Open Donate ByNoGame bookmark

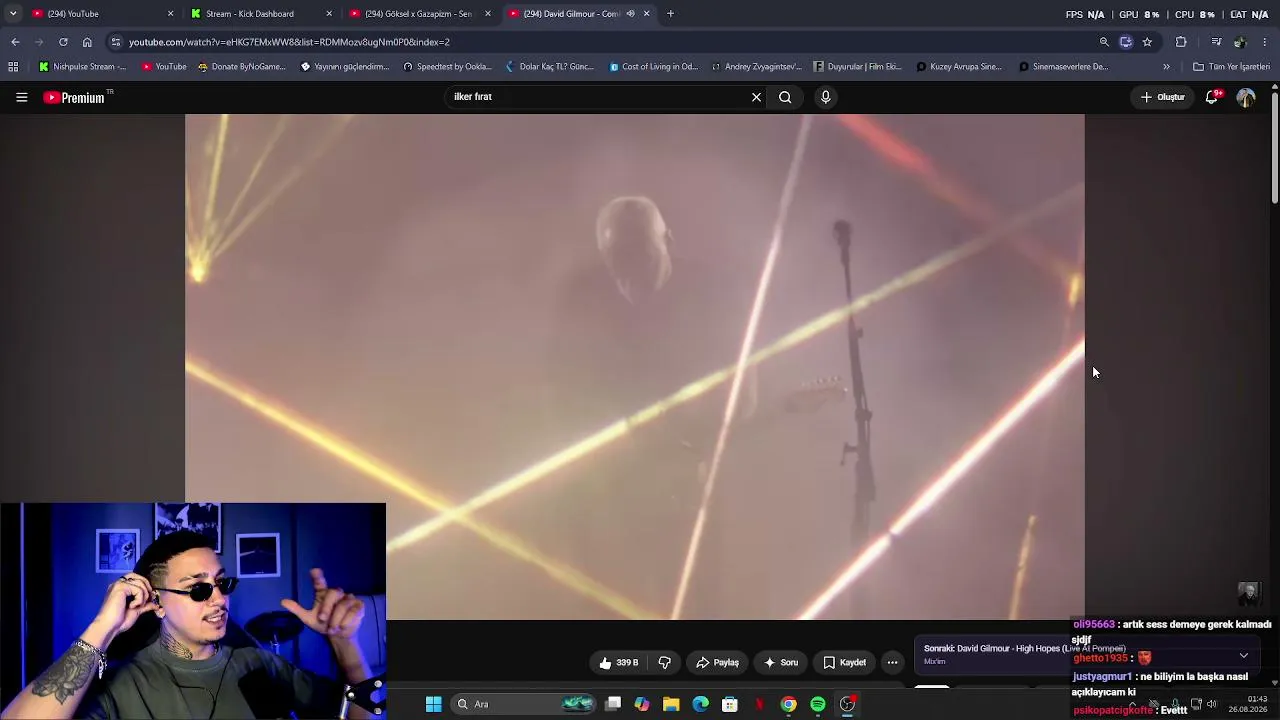tap(241, 67)
